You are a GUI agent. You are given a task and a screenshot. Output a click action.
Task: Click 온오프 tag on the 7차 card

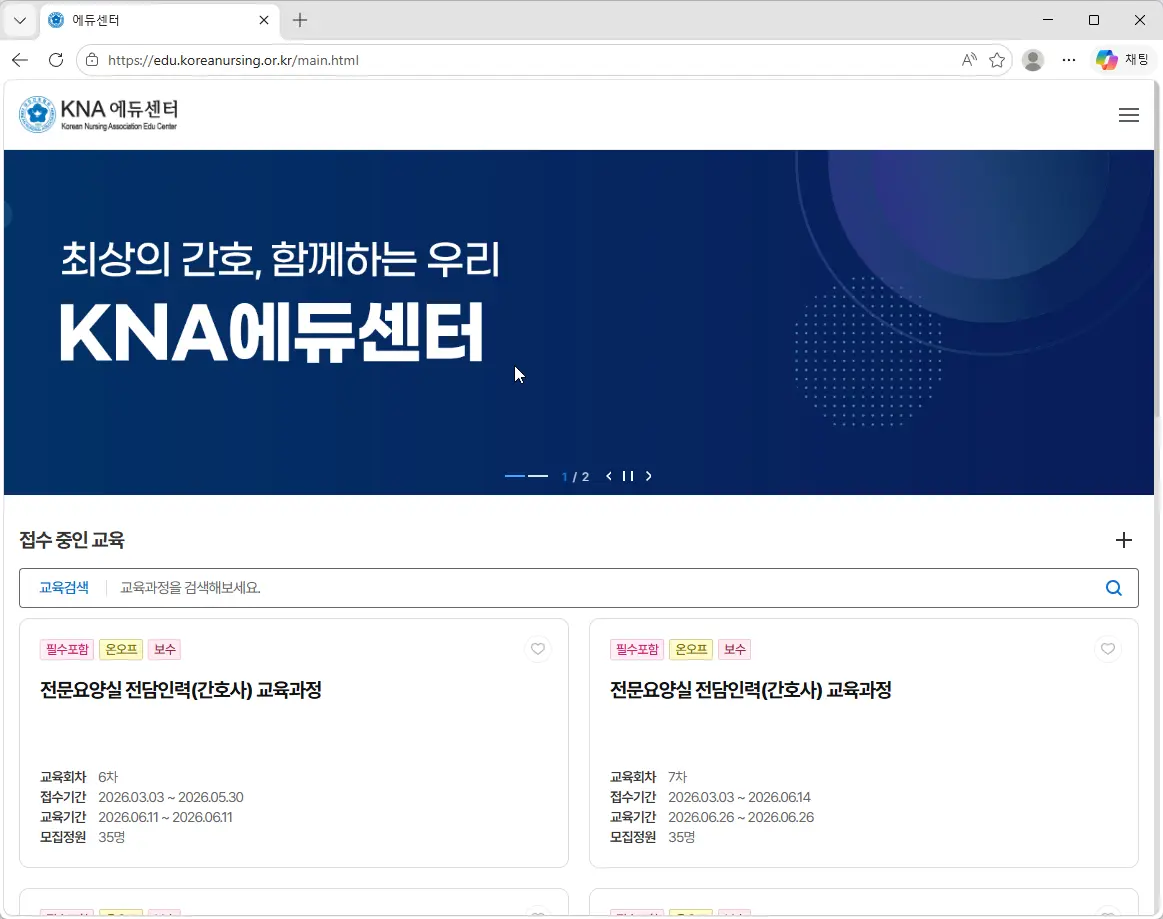coord(691,649)
